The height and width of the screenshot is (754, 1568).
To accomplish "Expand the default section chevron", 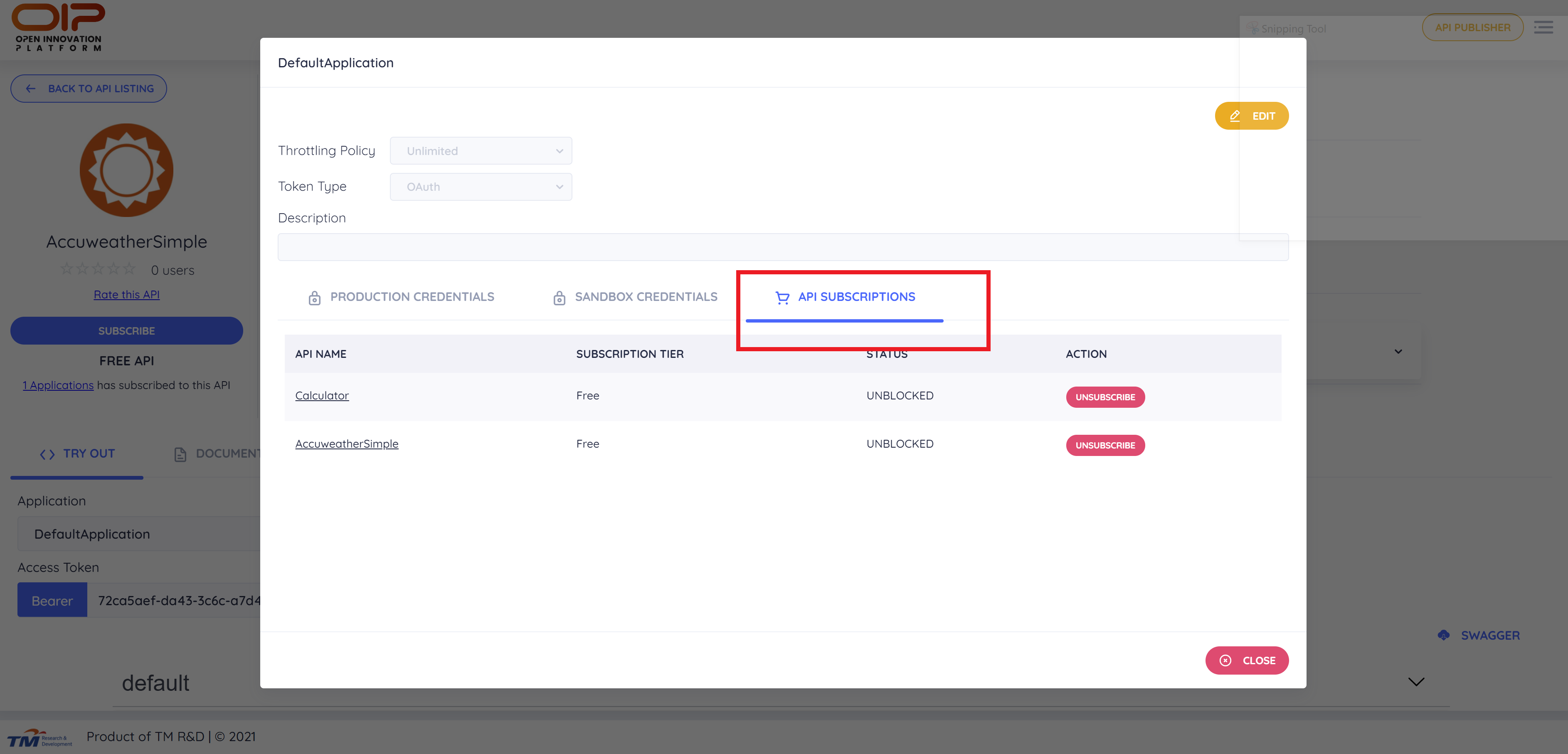I will [x=1416, y=682].
